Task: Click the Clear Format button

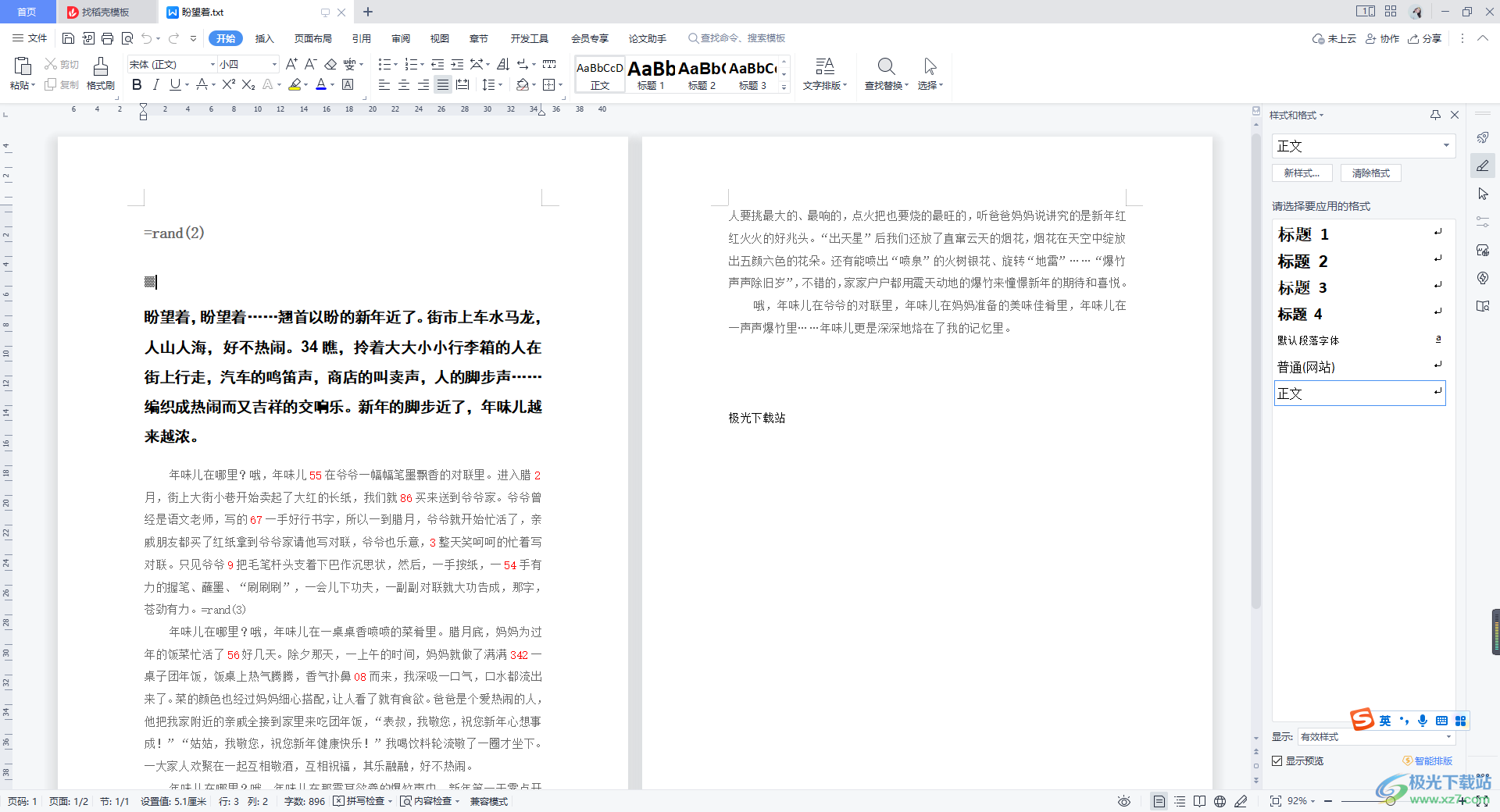Action: 1371,173
